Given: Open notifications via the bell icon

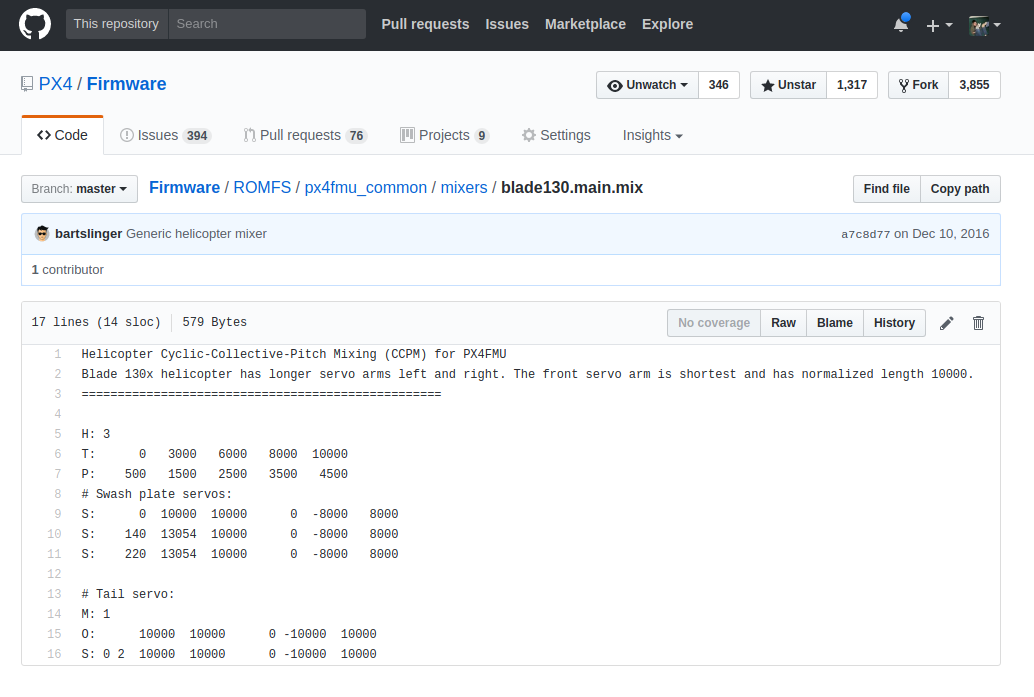Looking at the screenshot, I should pyautogui.click(x=898, y=24).
